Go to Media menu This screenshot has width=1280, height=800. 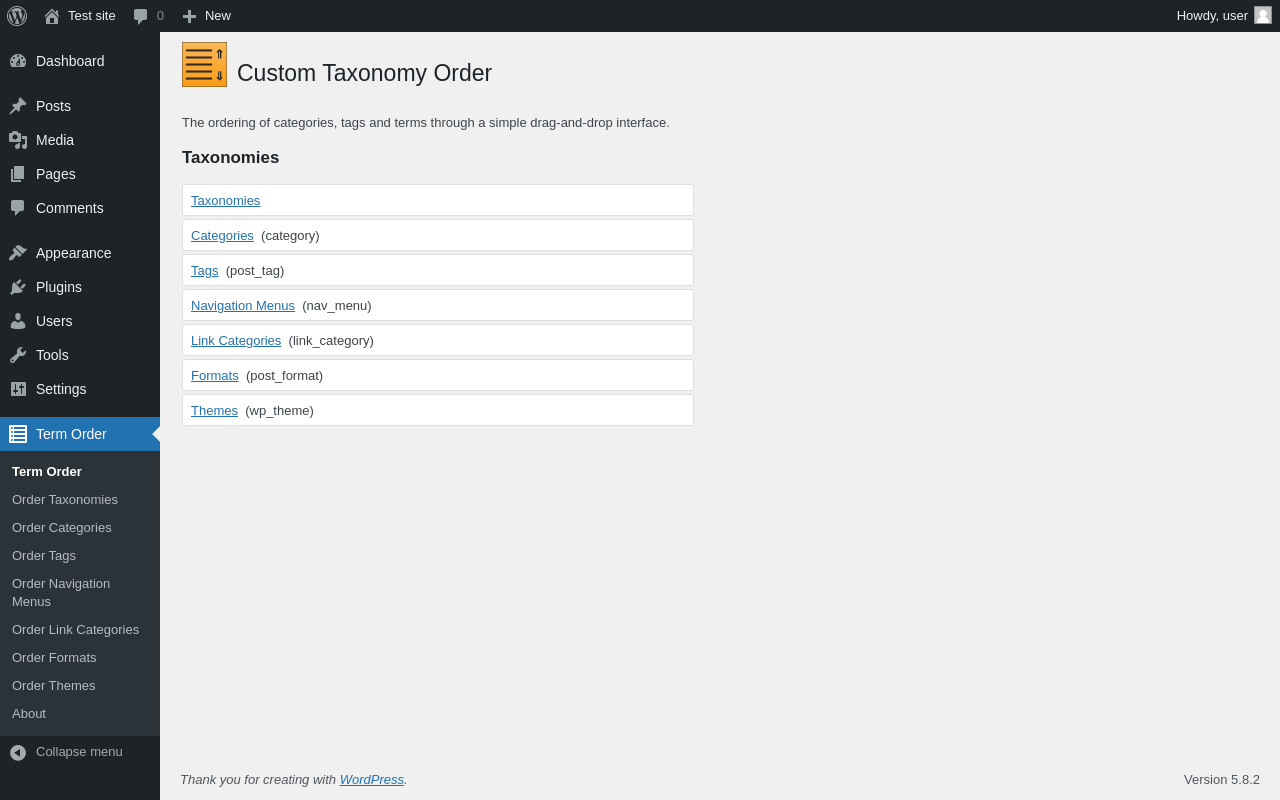(55, 140)
